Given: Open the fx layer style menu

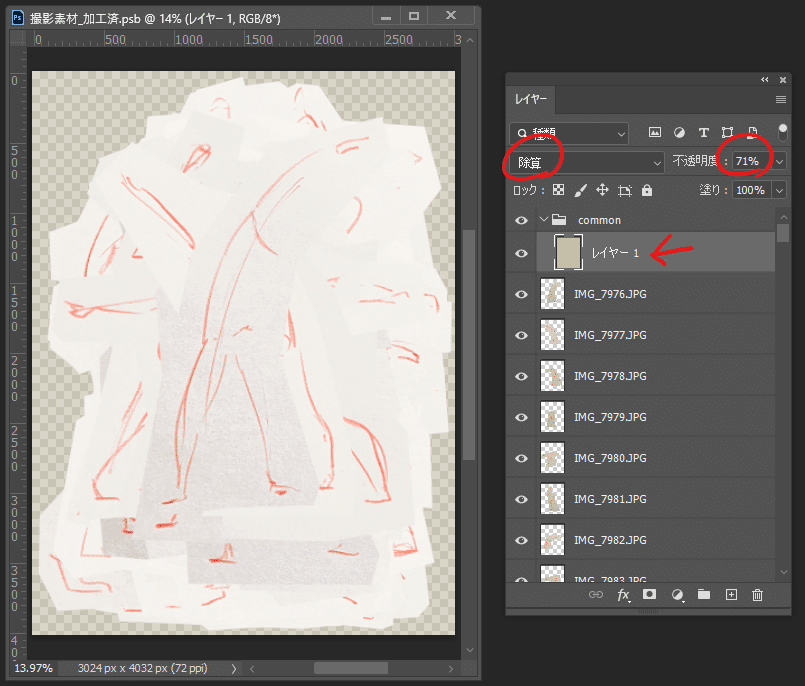Looking at the screenshot, I should [x=623, y=595].
